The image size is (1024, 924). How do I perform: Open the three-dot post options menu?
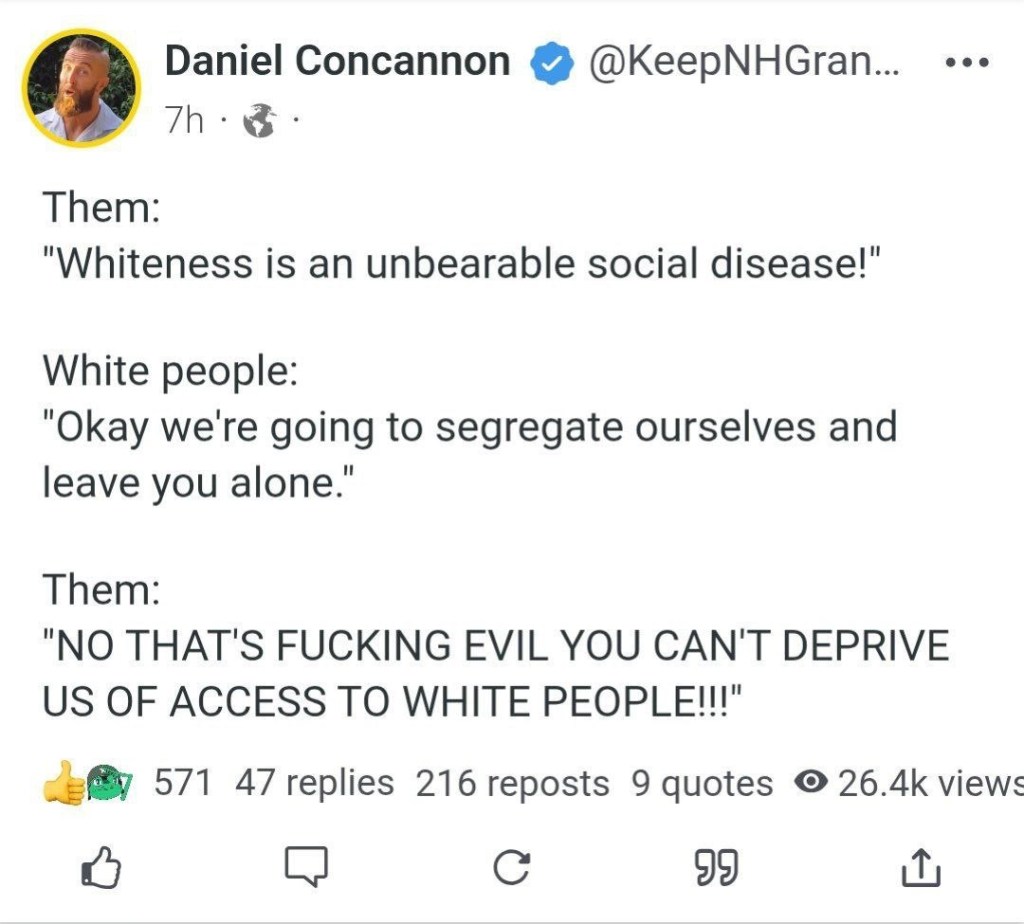coord(967,63)
